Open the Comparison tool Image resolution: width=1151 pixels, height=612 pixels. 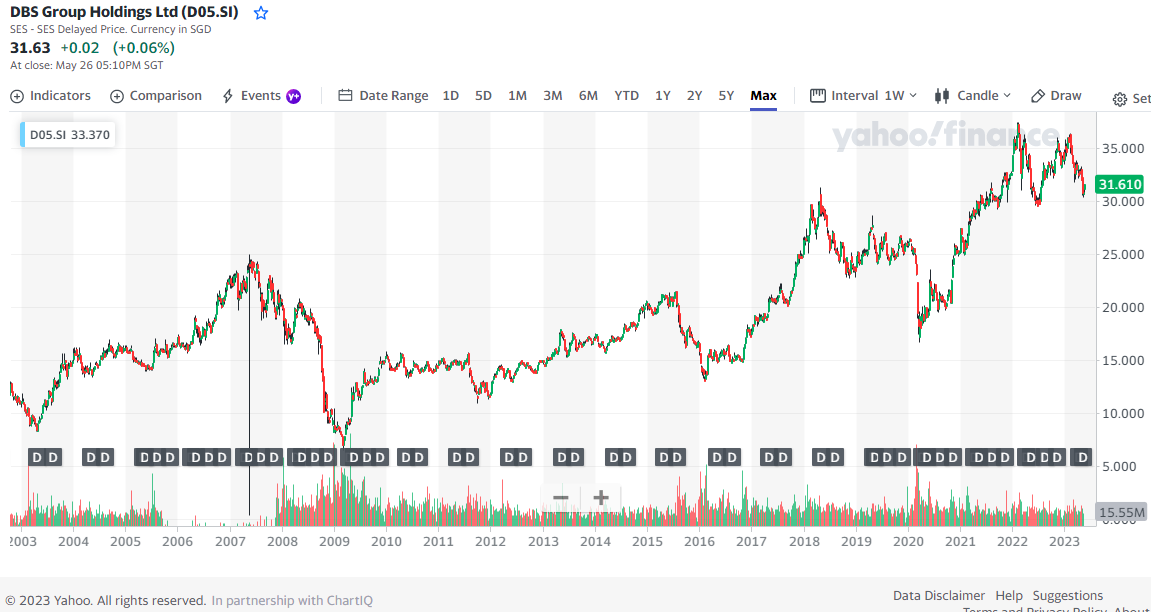pos(156,95)
